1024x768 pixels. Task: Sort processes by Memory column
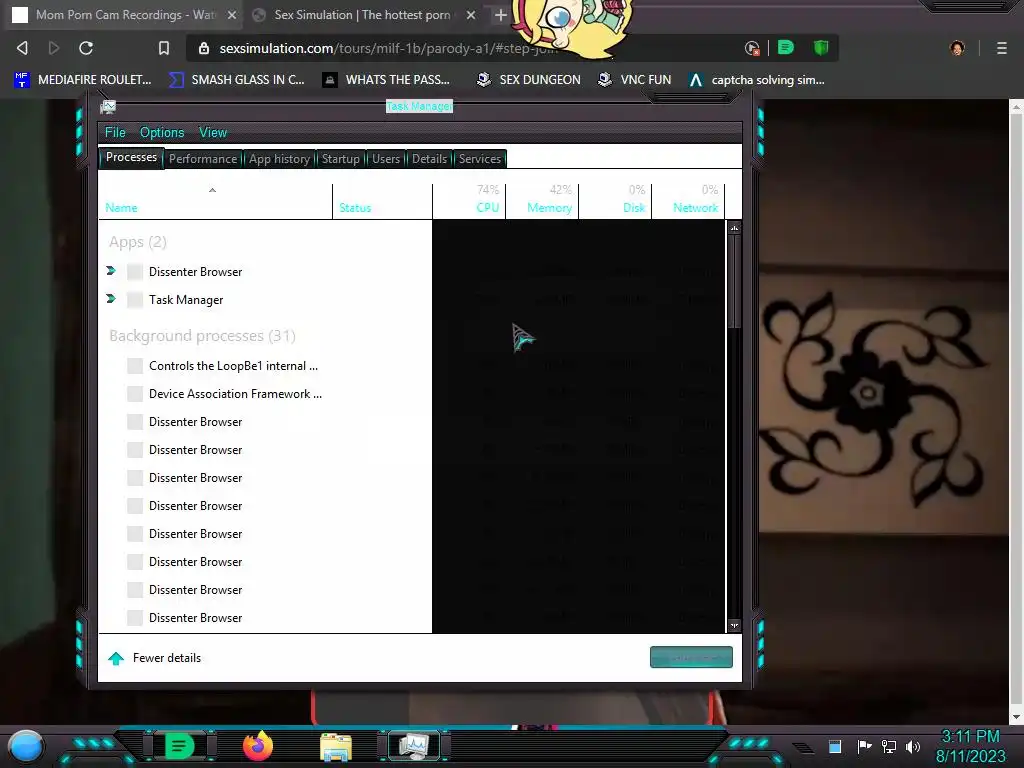point(542,201)
